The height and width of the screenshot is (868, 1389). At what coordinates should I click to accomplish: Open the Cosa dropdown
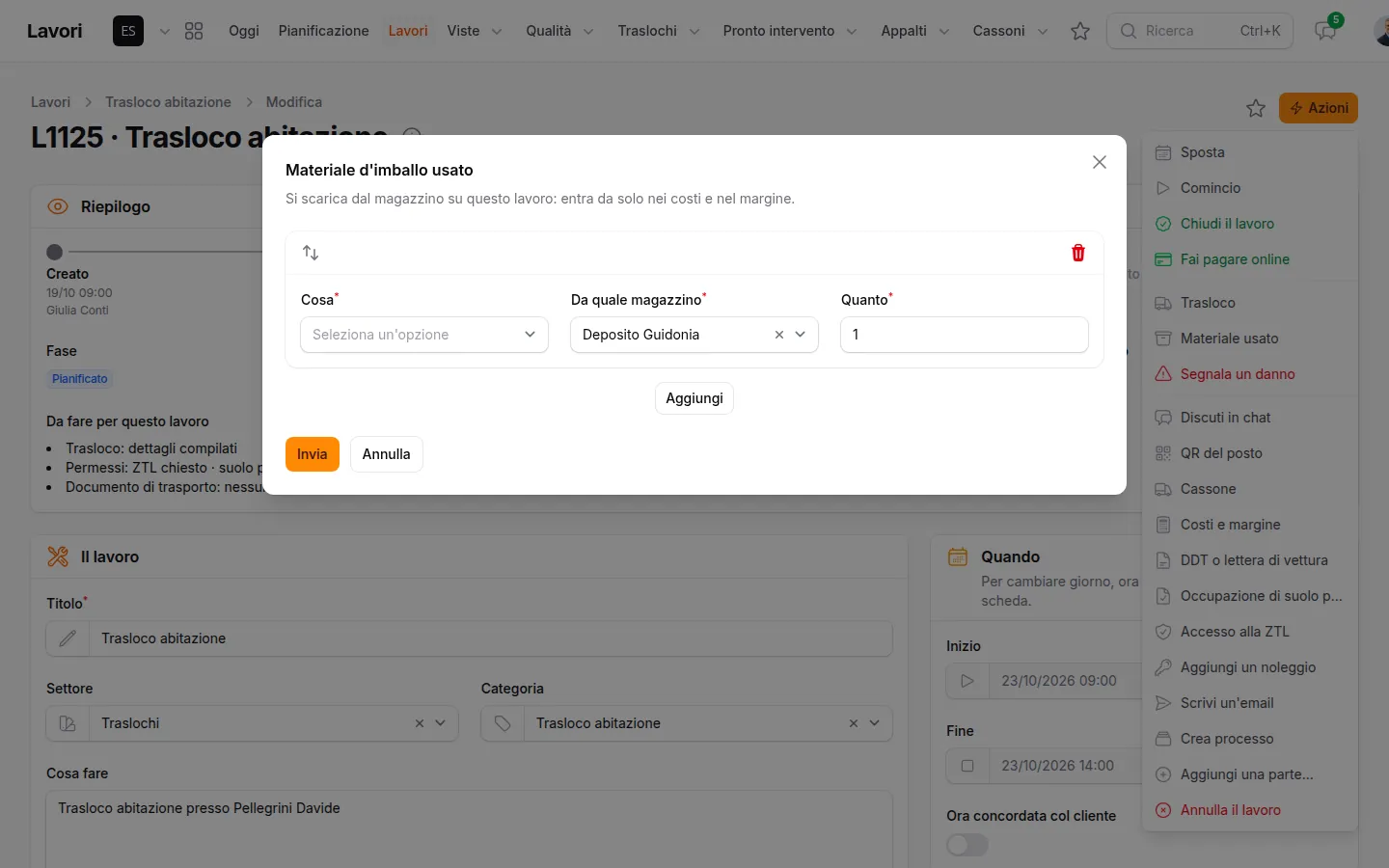point(424,335)
